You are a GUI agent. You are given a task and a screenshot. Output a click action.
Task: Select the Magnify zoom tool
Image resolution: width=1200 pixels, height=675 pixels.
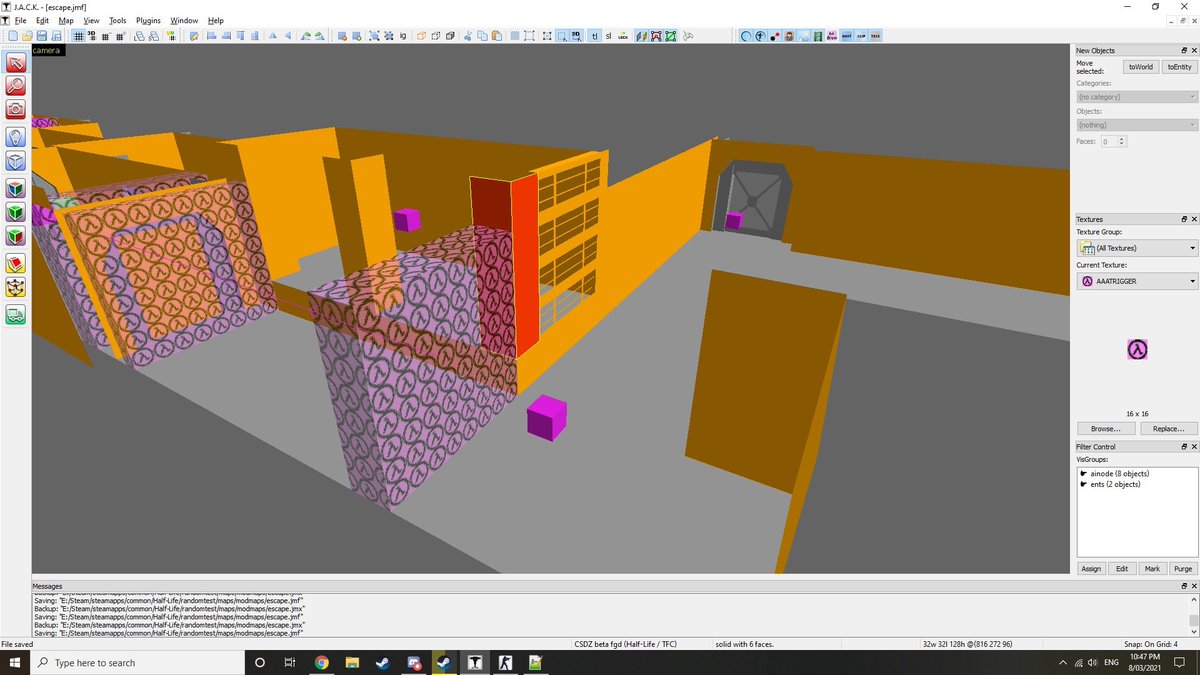[x=16, y=86]
